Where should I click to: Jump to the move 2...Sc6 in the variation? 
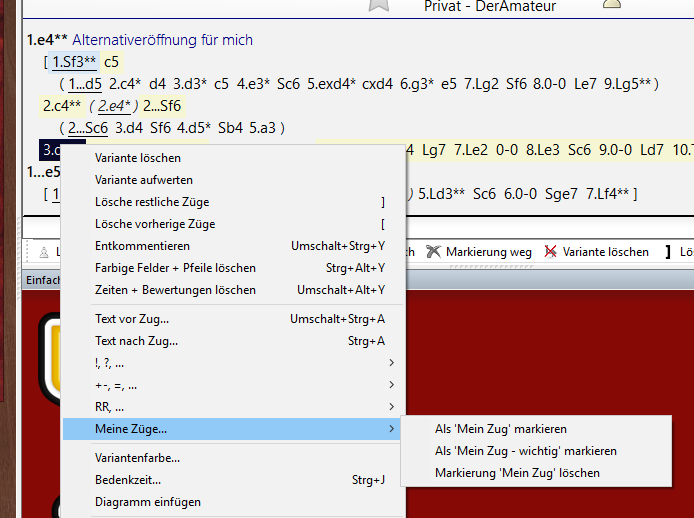tap(89, 127)
